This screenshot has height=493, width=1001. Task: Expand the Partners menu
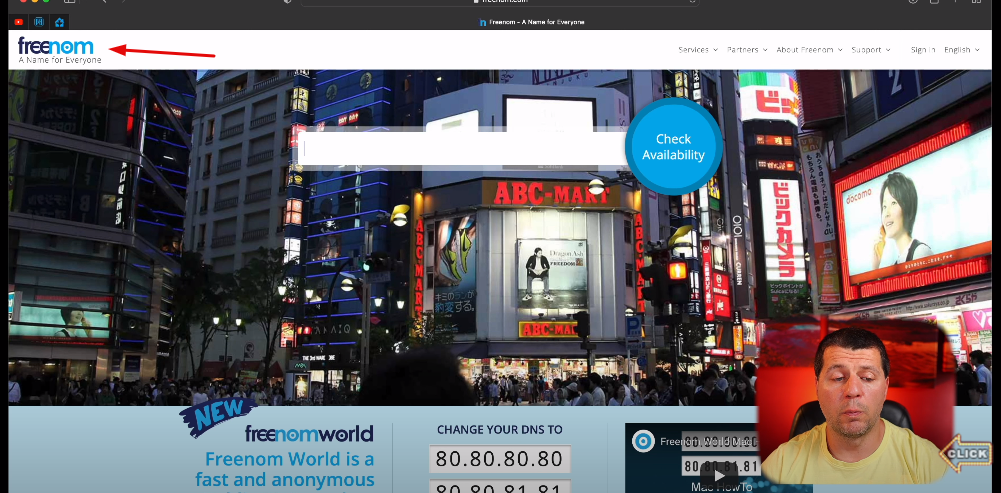click(747, 50)
